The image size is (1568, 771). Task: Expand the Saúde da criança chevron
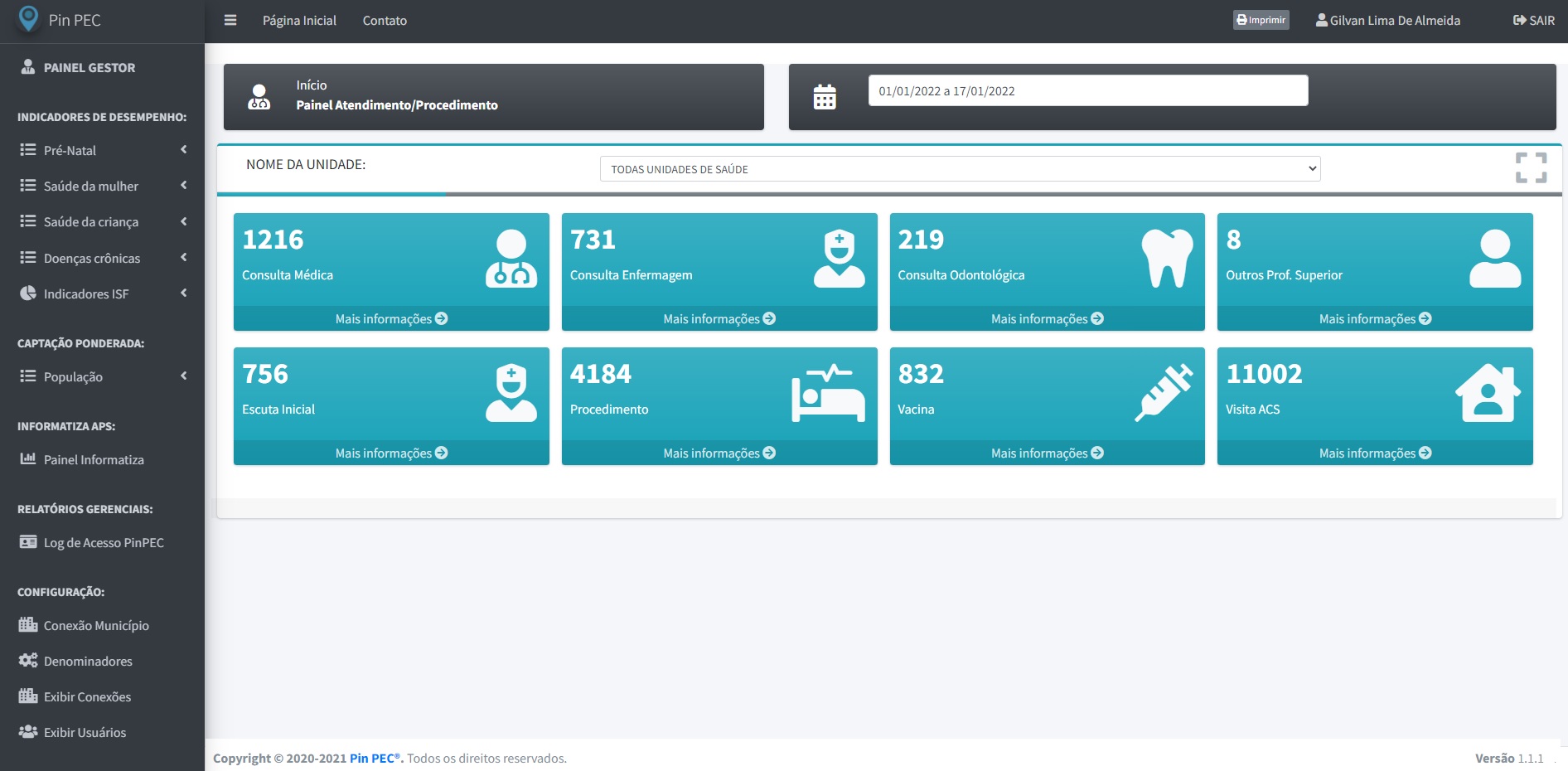[x=183, y=221]
